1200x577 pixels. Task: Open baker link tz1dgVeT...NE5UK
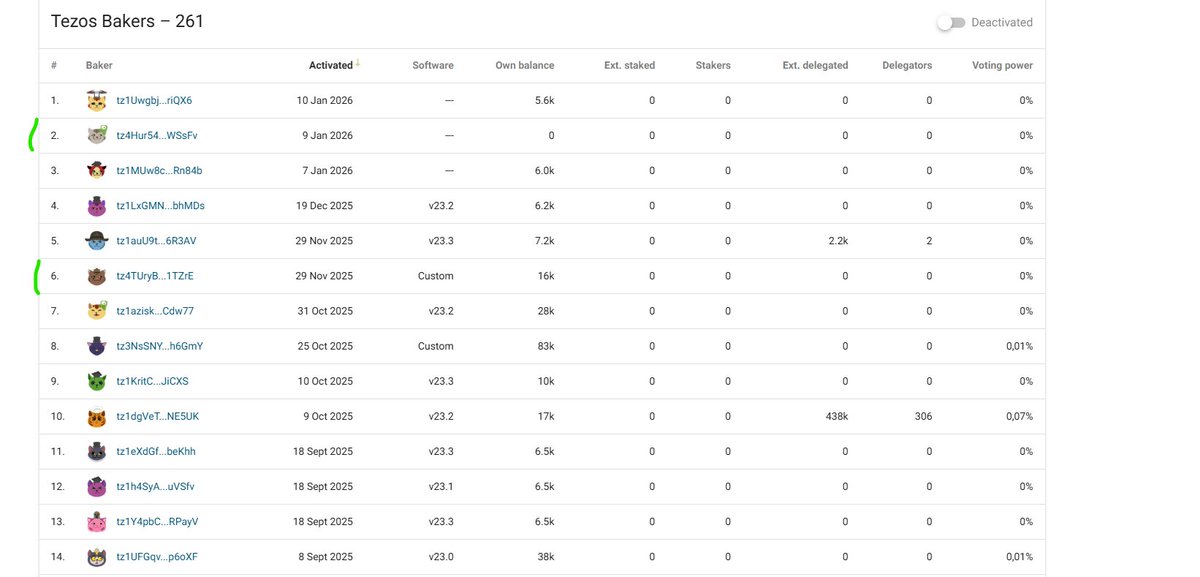[158, 416]
